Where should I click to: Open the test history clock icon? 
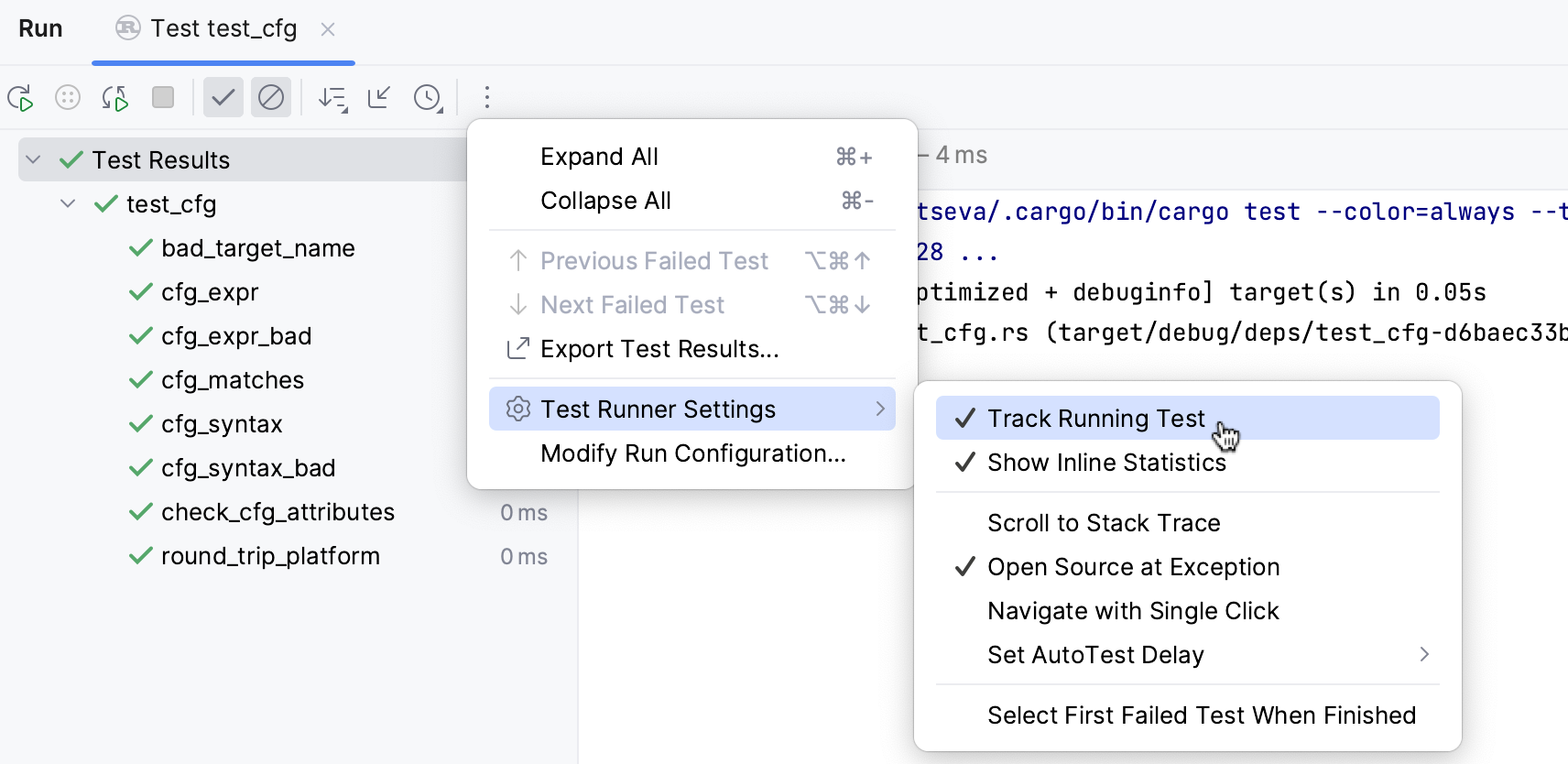[x=428, y=97]
